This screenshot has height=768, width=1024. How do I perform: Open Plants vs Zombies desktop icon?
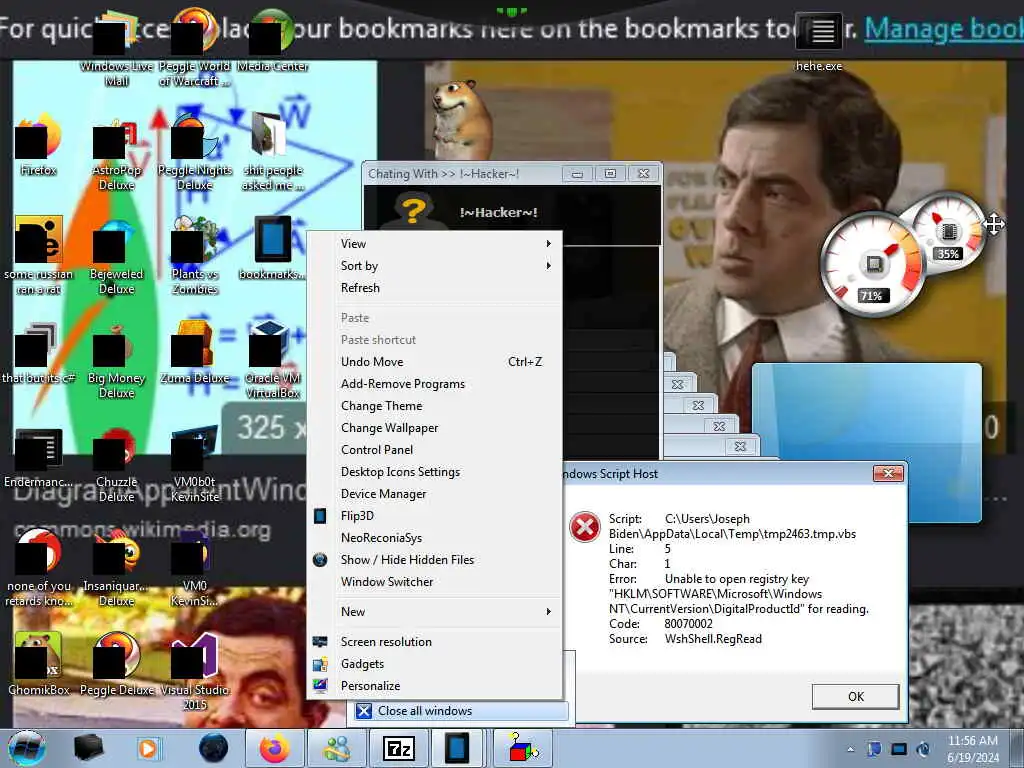[195, 257]
